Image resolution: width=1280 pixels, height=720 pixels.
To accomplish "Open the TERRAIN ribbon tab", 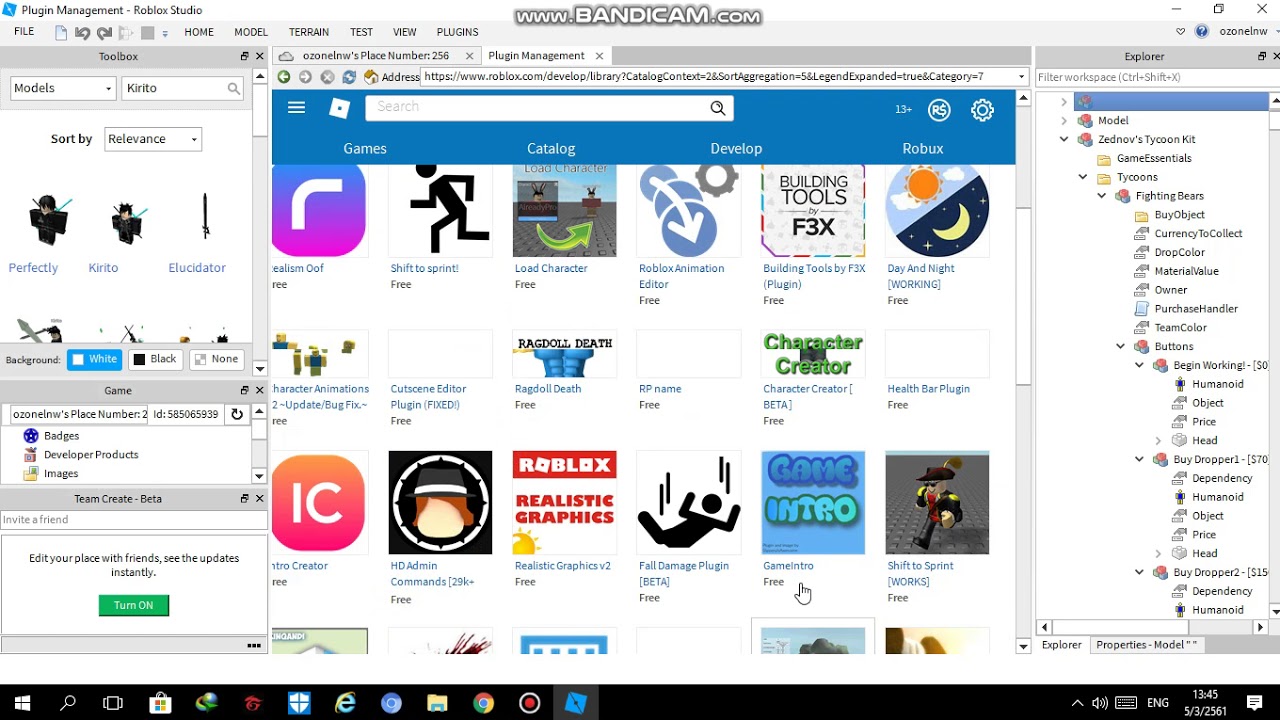I will click(x=309, y=32).
